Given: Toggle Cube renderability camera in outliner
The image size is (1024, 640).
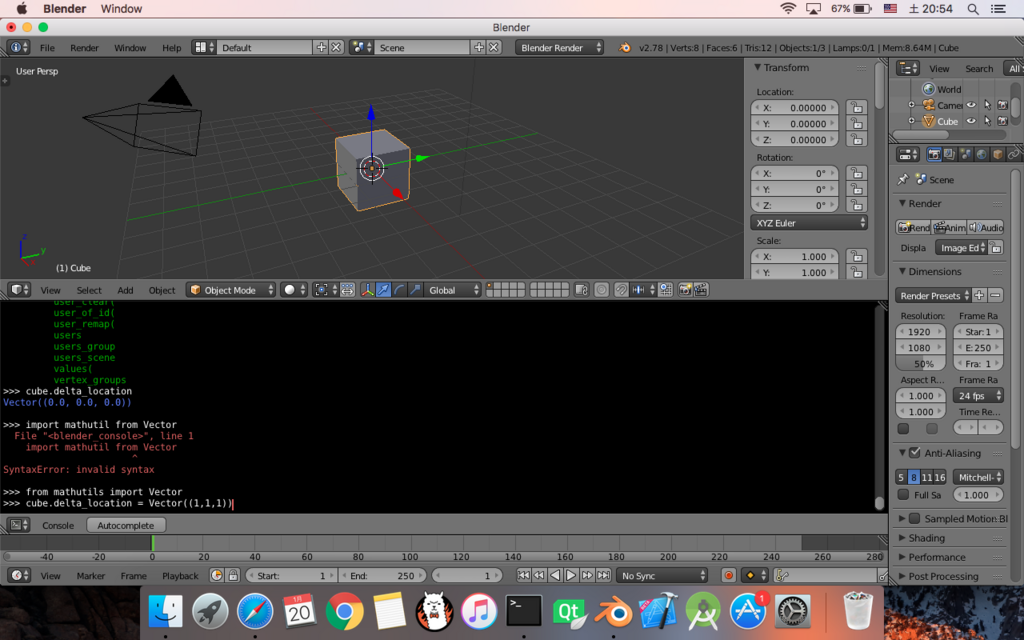Looking at the screenshot, I should click(1003, 121).
